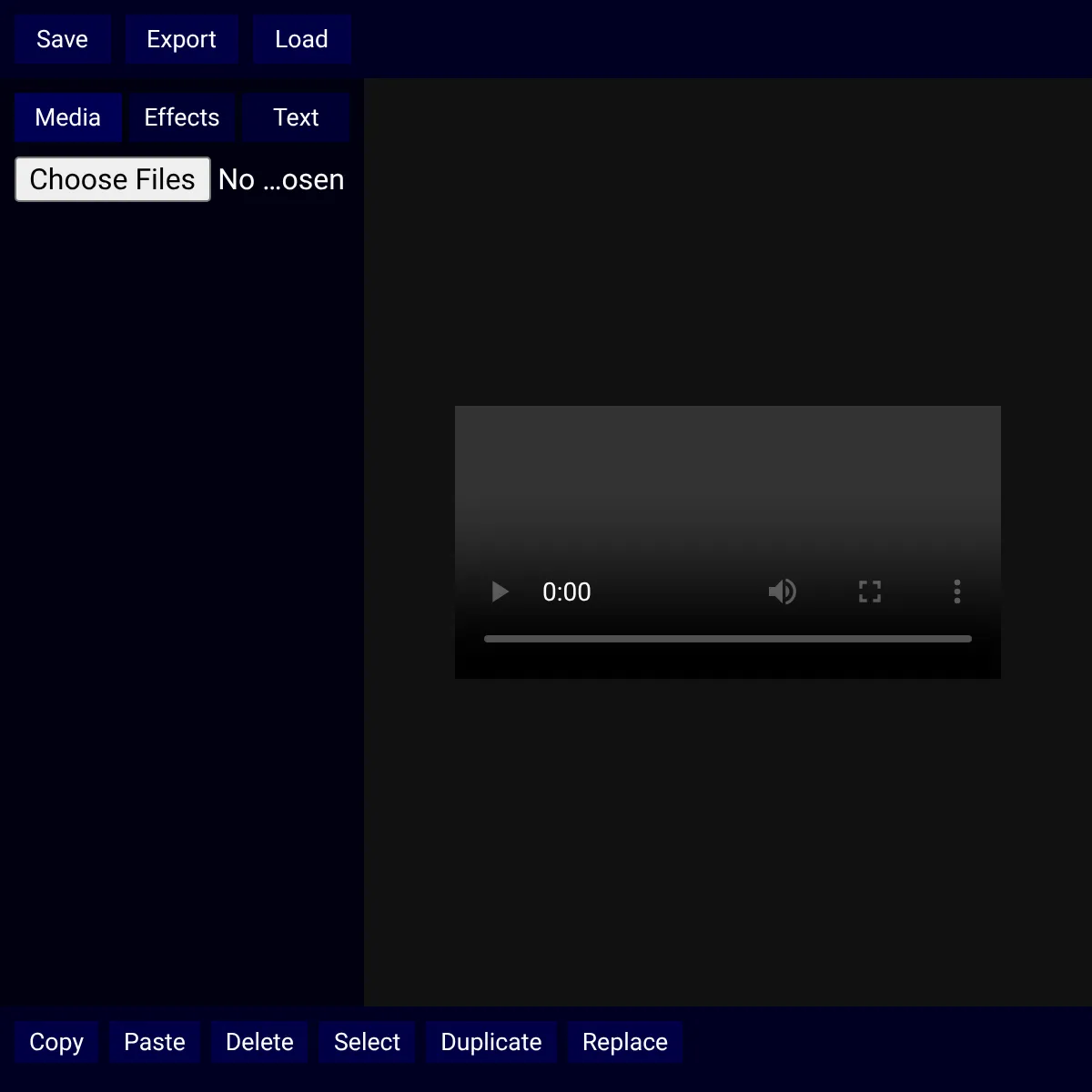Export the edited video
The image size is (1092, 1092).
[x=181, y=39]
